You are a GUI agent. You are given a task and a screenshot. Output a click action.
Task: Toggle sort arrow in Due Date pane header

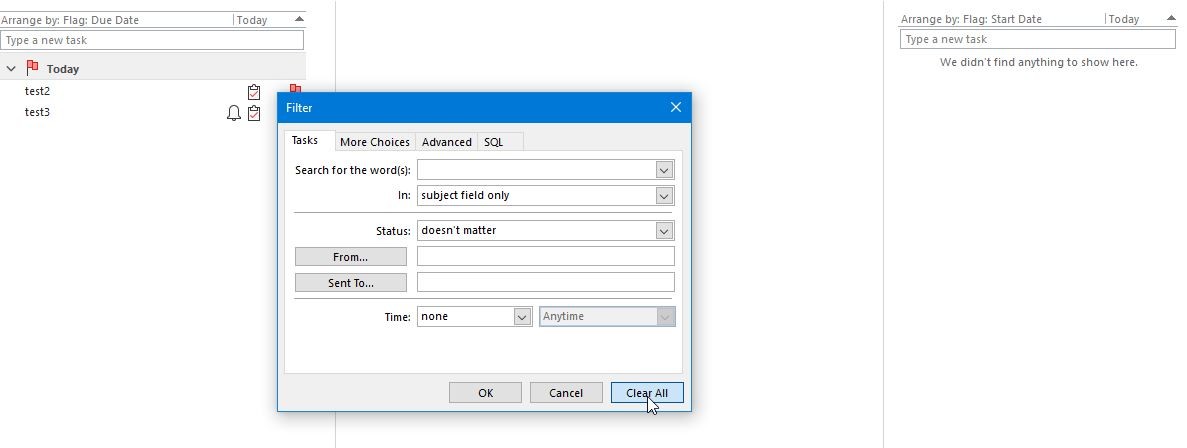(x=299, y=19)
